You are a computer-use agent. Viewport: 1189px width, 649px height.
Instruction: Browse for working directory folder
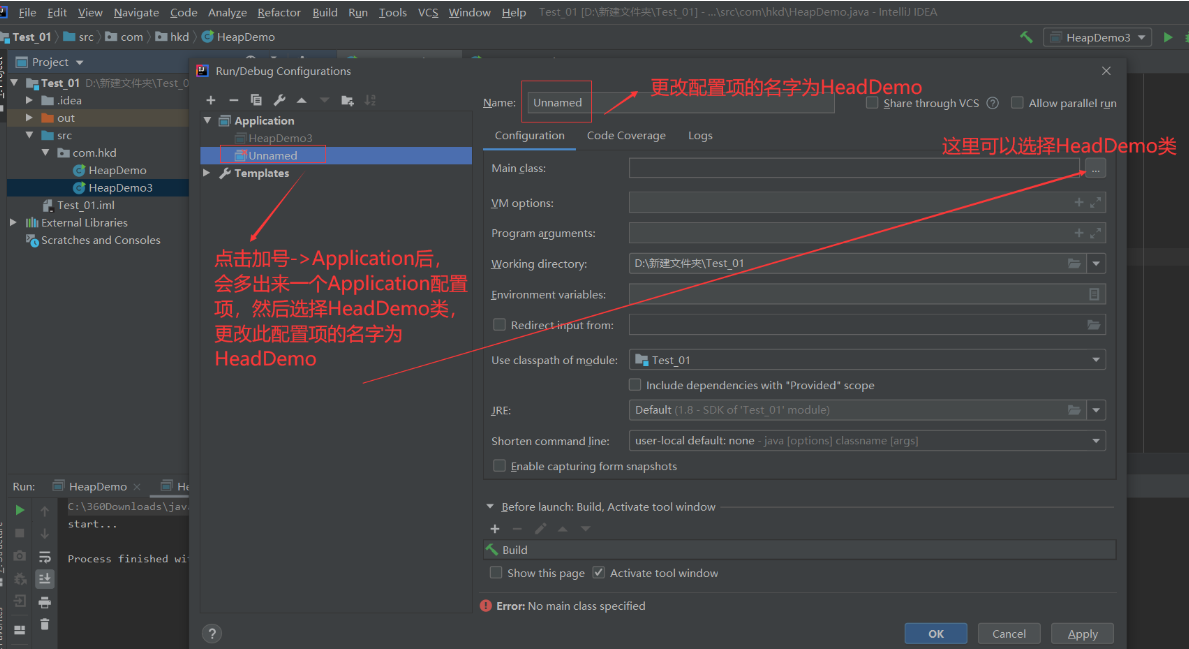(1074, 263)
